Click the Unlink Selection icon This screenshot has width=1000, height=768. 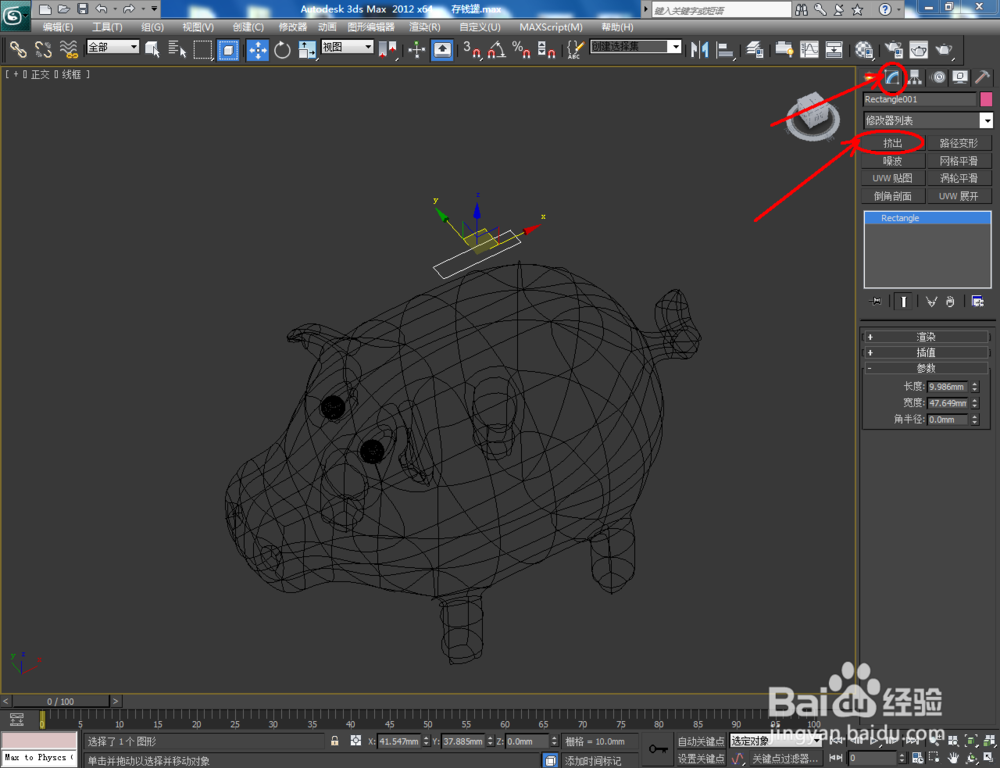coord(43,49)
